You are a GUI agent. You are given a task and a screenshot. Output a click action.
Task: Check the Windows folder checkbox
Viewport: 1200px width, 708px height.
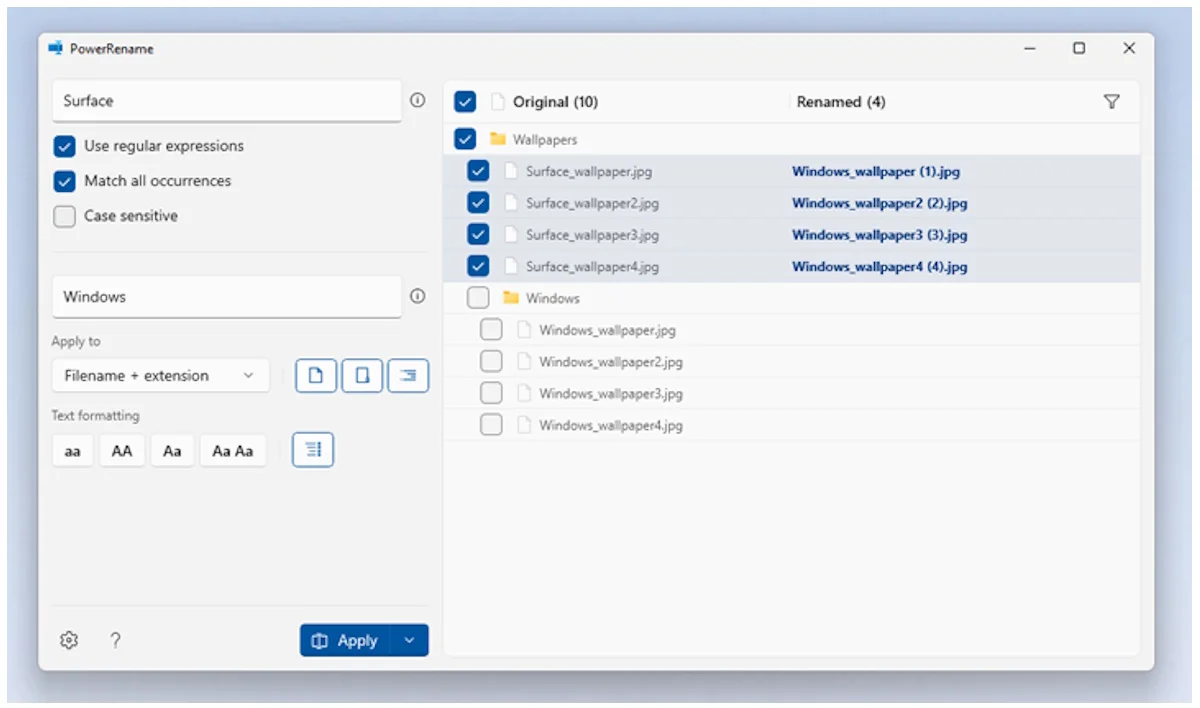pyautogui.click(x=478, y=298)
